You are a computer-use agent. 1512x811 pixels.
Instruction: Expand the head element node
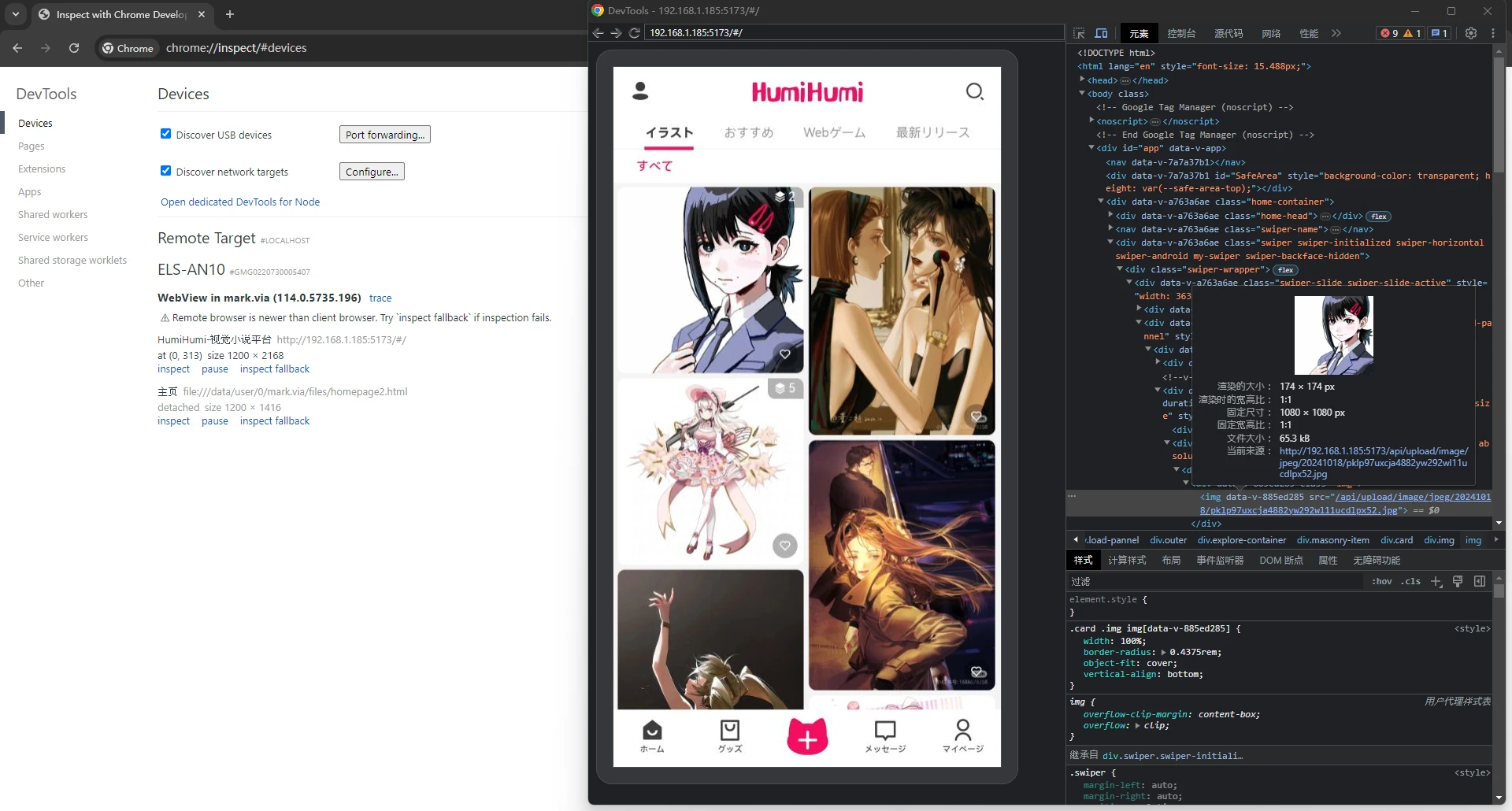[x=1082, y=80]
